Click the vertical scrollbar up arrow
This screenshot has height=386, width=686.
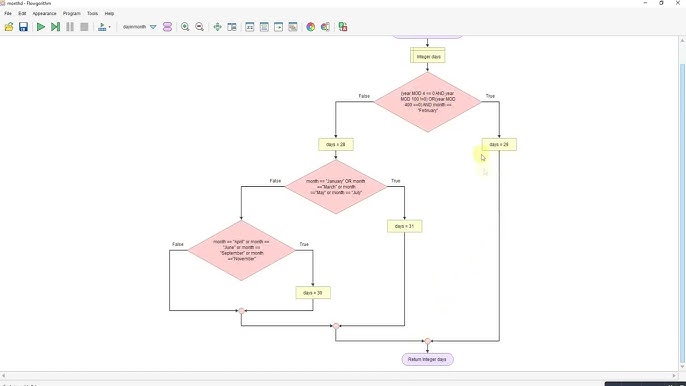pyautogui.click(x=682, y=40)
